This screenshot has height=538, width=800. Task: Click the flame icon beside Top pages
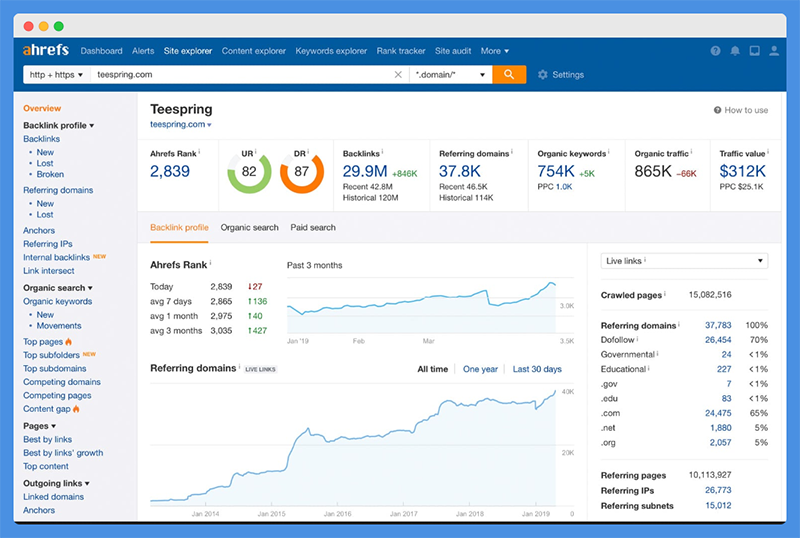[68, 341]
